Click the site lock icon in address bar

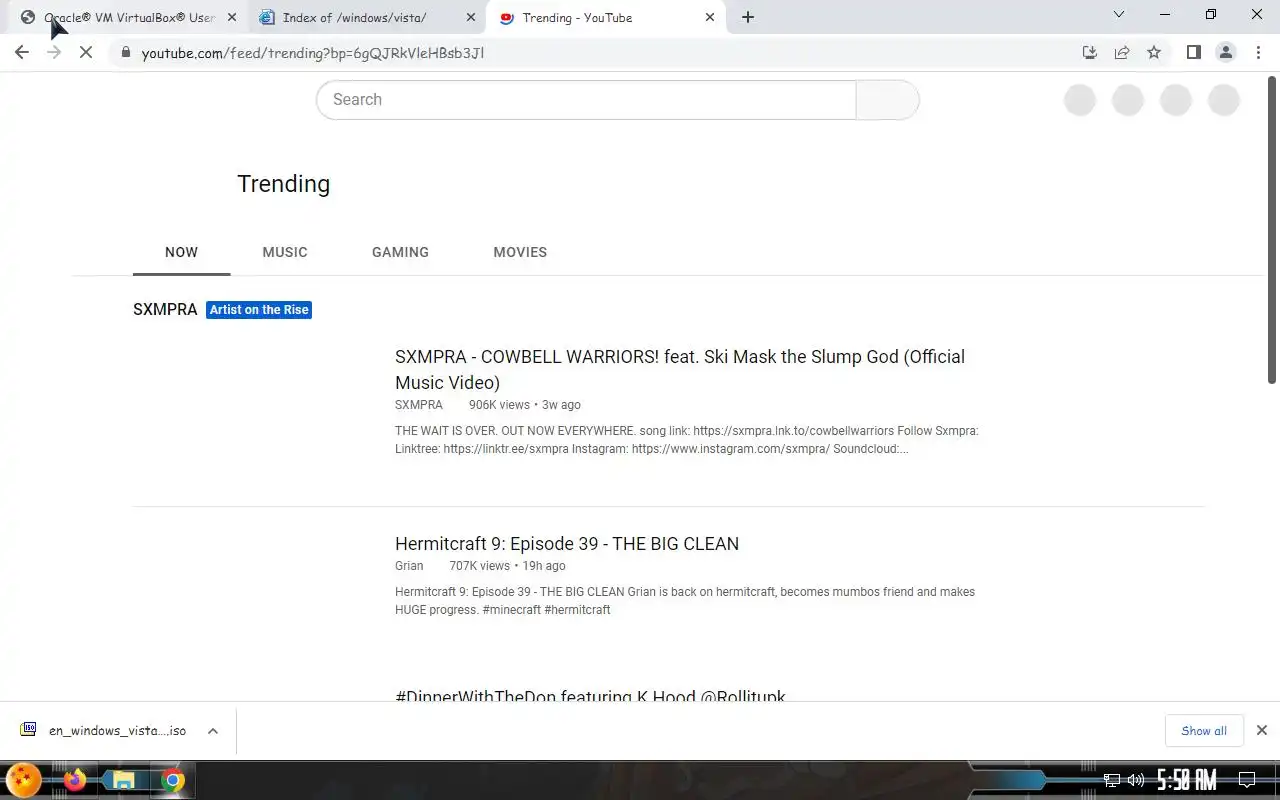pos(125,52)
